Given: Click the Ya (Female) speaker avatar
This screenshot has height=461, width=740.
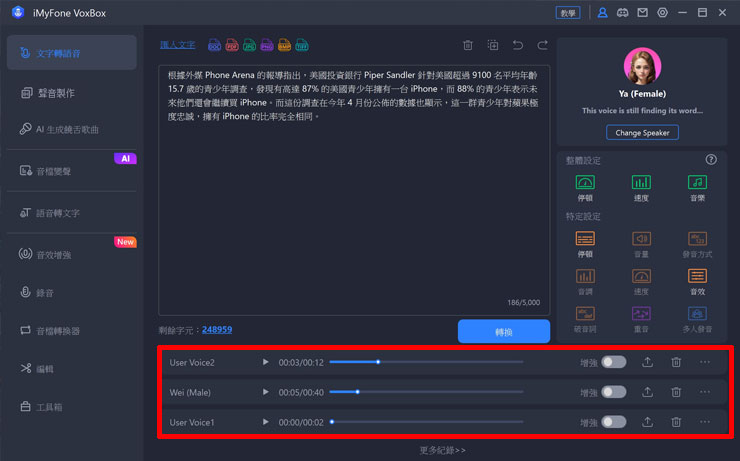Looking at the screenshot, I should point(642,66).
